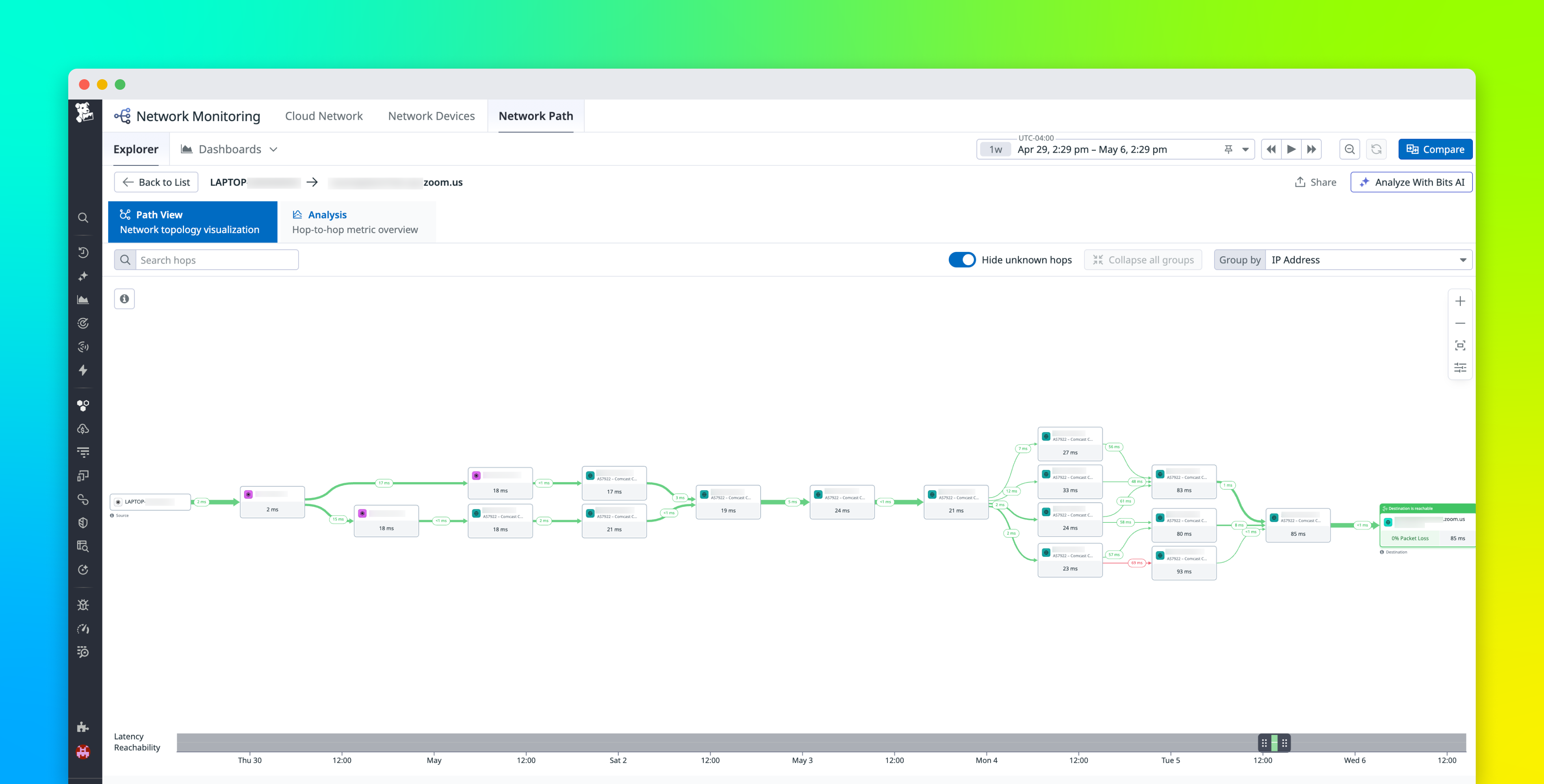Click the cloud dollar cost sidebar icon
Viewport: 1544px width, 784px height.
point(83,429)
